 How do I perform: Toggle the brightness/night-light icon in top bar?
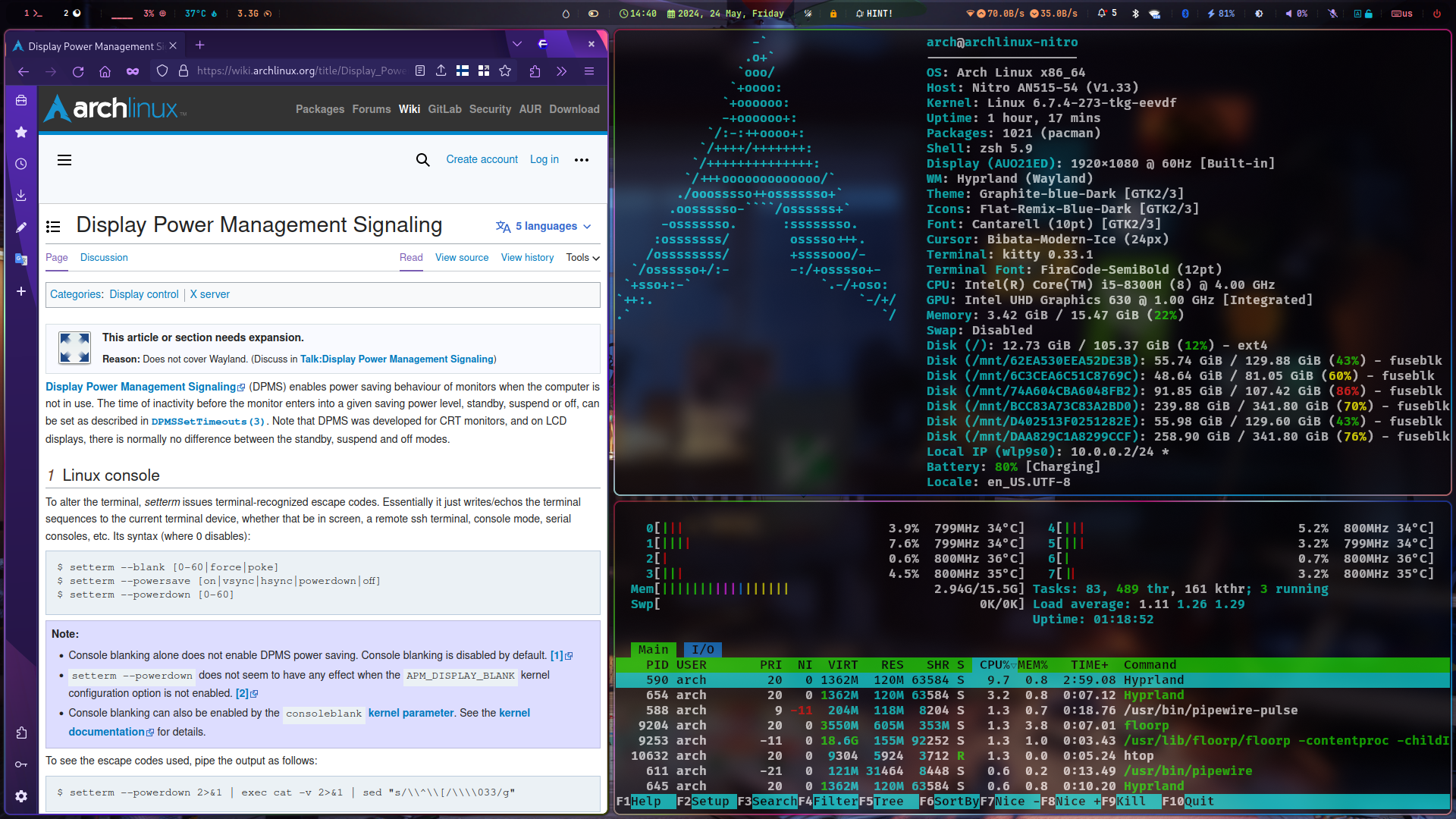1259,14
